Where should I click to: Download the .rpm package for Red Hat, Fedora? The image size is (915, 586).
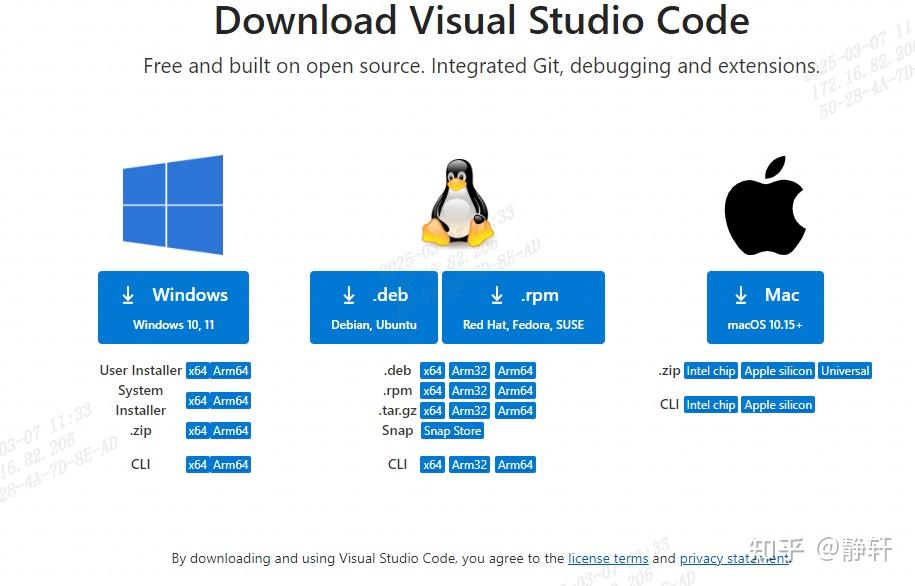pos(523,306)
